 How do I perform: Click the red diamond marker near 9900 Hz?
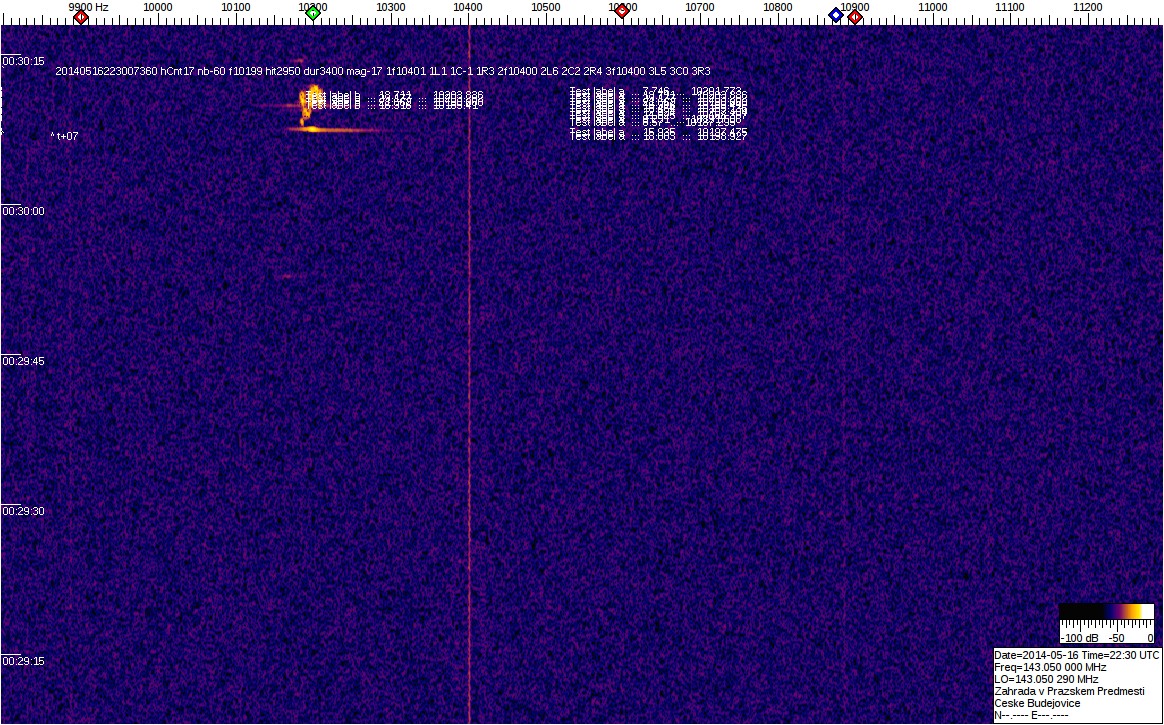click(x=81, y=16)
